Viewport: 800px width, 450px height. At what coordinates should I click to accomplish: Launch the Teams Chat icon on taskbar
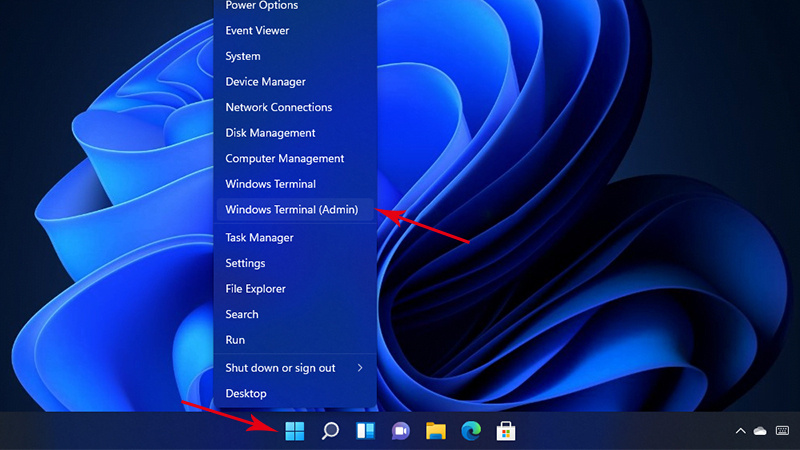[x=400, y=431]
